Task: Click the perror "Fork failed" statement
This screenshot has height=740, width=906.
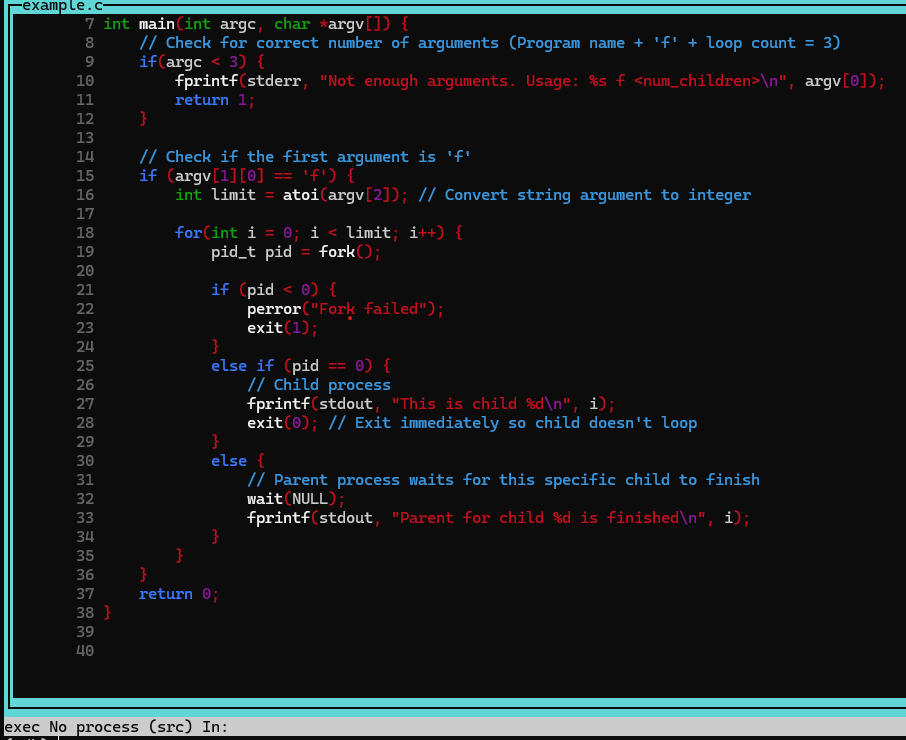Action: [x=345, y=308]
